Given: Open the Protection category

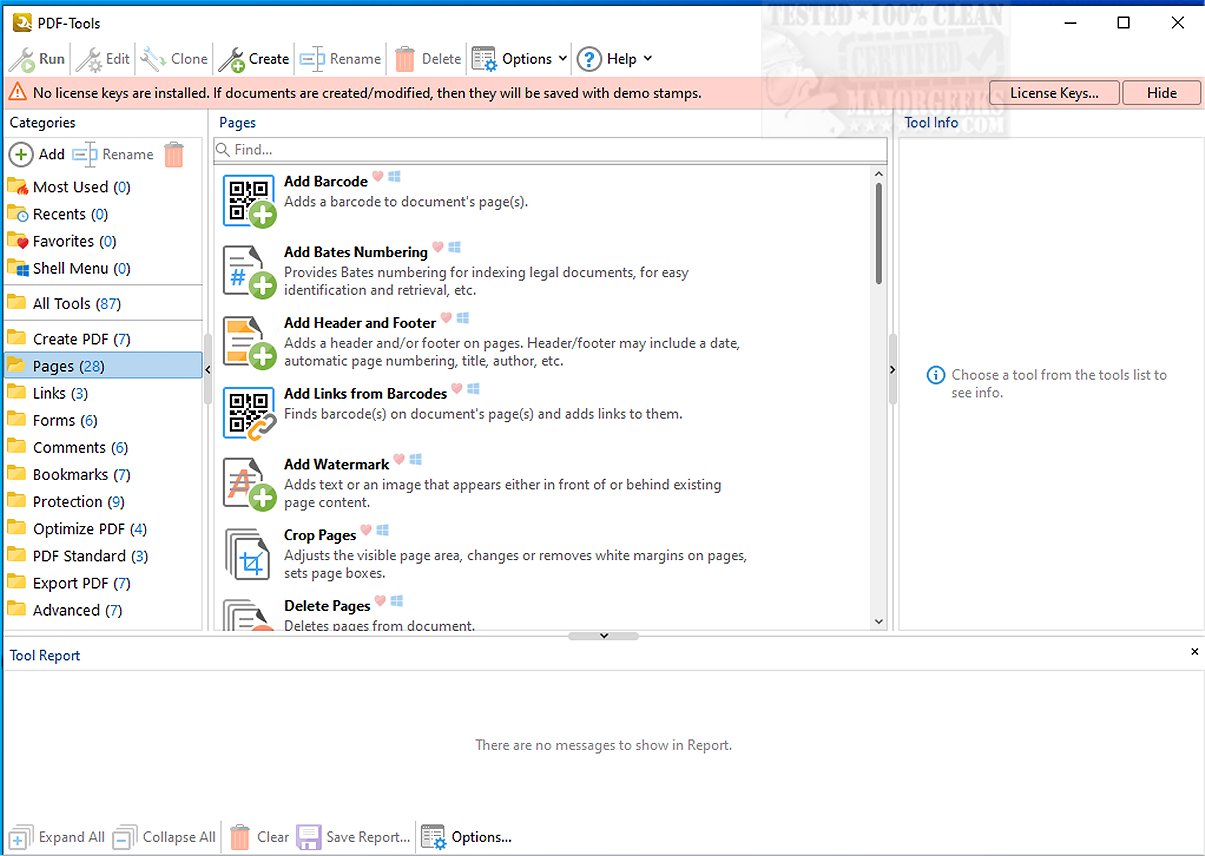Looking at the screenshot, I should coord(102,501).
